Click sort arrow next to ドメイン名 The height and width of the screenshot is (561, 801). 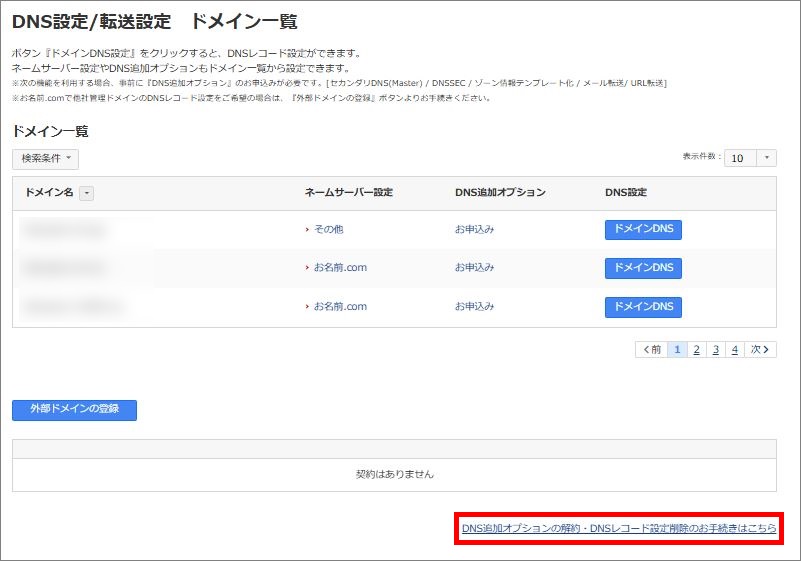[87, 193]
